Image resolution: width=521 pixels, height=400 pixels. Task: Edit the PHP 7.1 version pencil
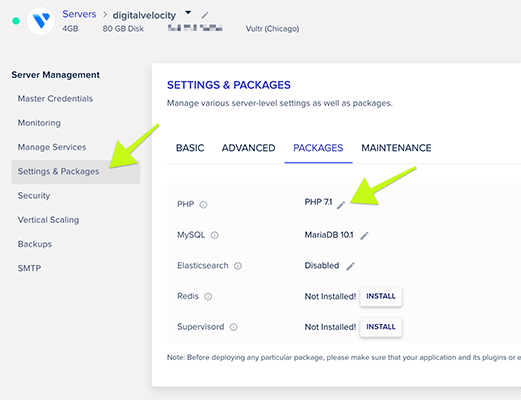coord(341,205)
